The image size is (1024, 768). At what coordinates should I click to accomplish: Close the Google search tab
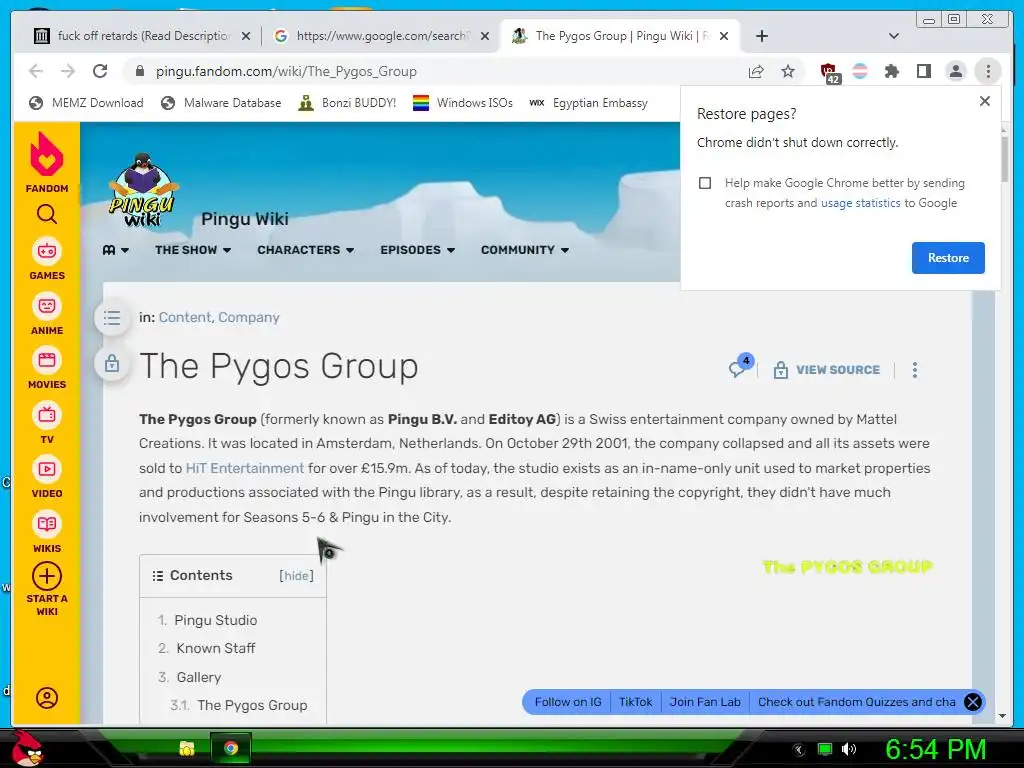[485, 36]
